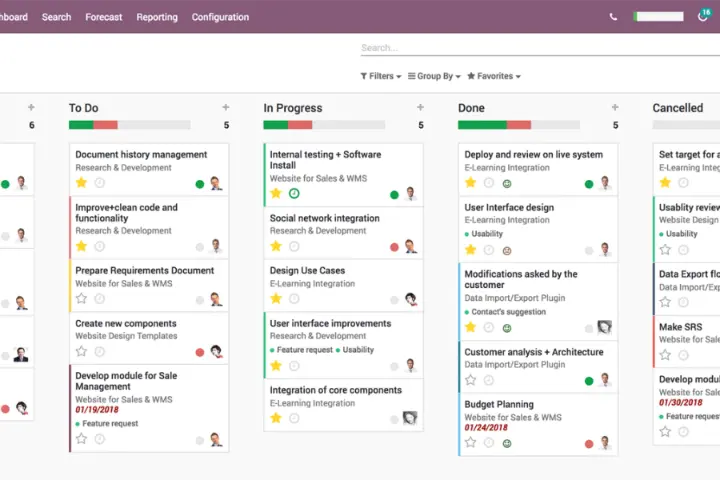
Task: Click the plus icon in To Do column
Action: point(225,107)
